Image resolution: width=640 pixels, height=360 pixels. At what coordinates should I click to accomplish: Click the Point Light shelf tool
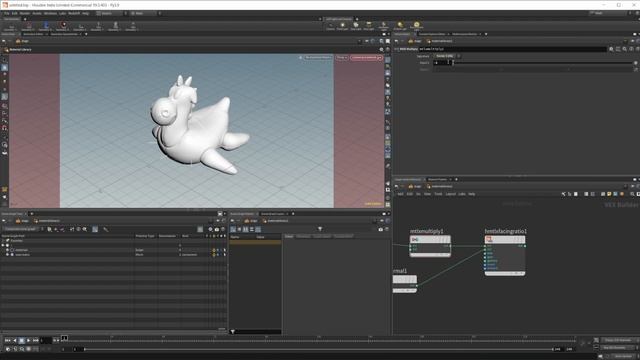click(342, 26)
